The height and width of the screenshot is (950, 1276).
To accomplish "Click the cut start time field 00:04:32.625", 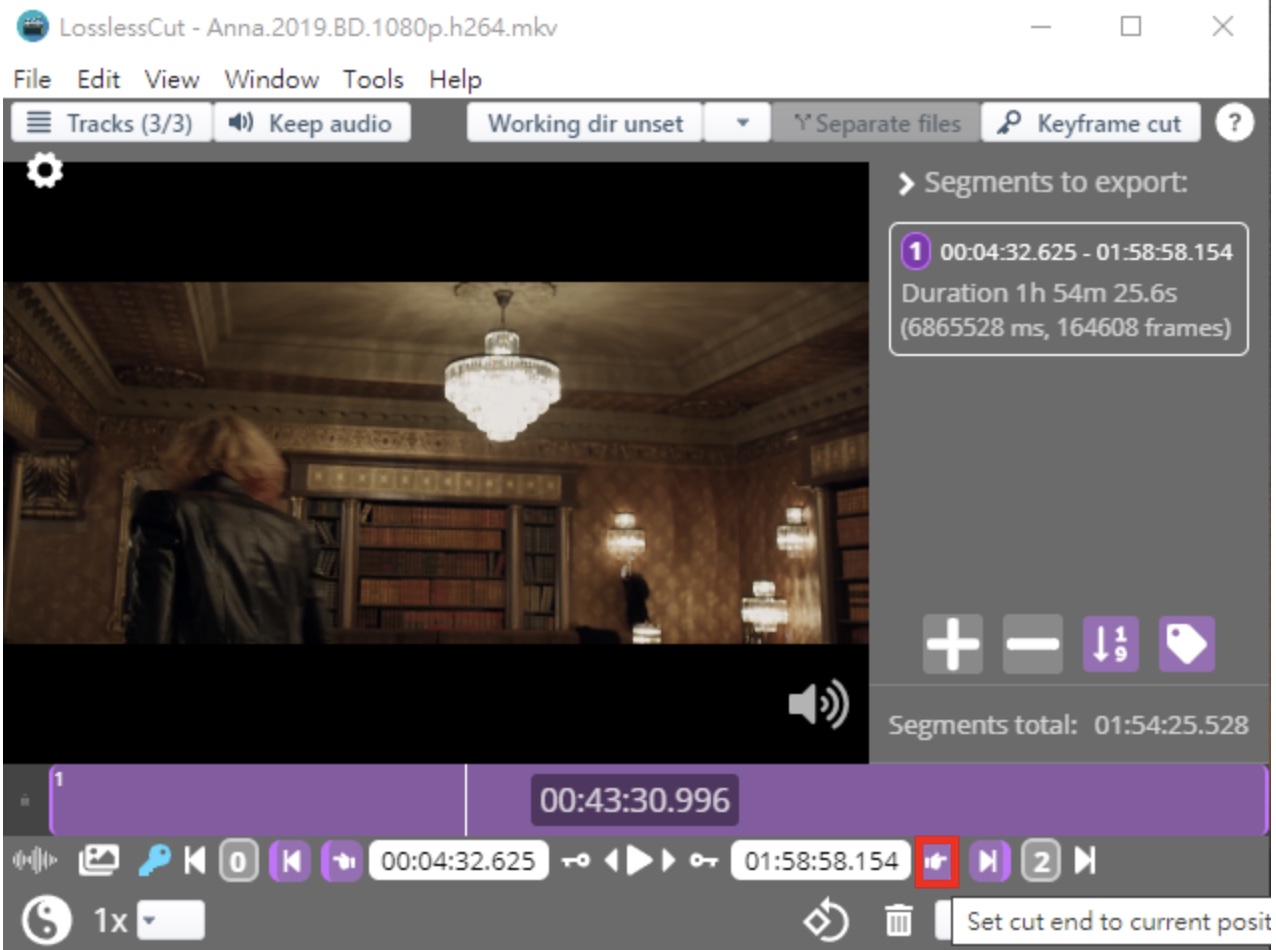I will 459,861.
